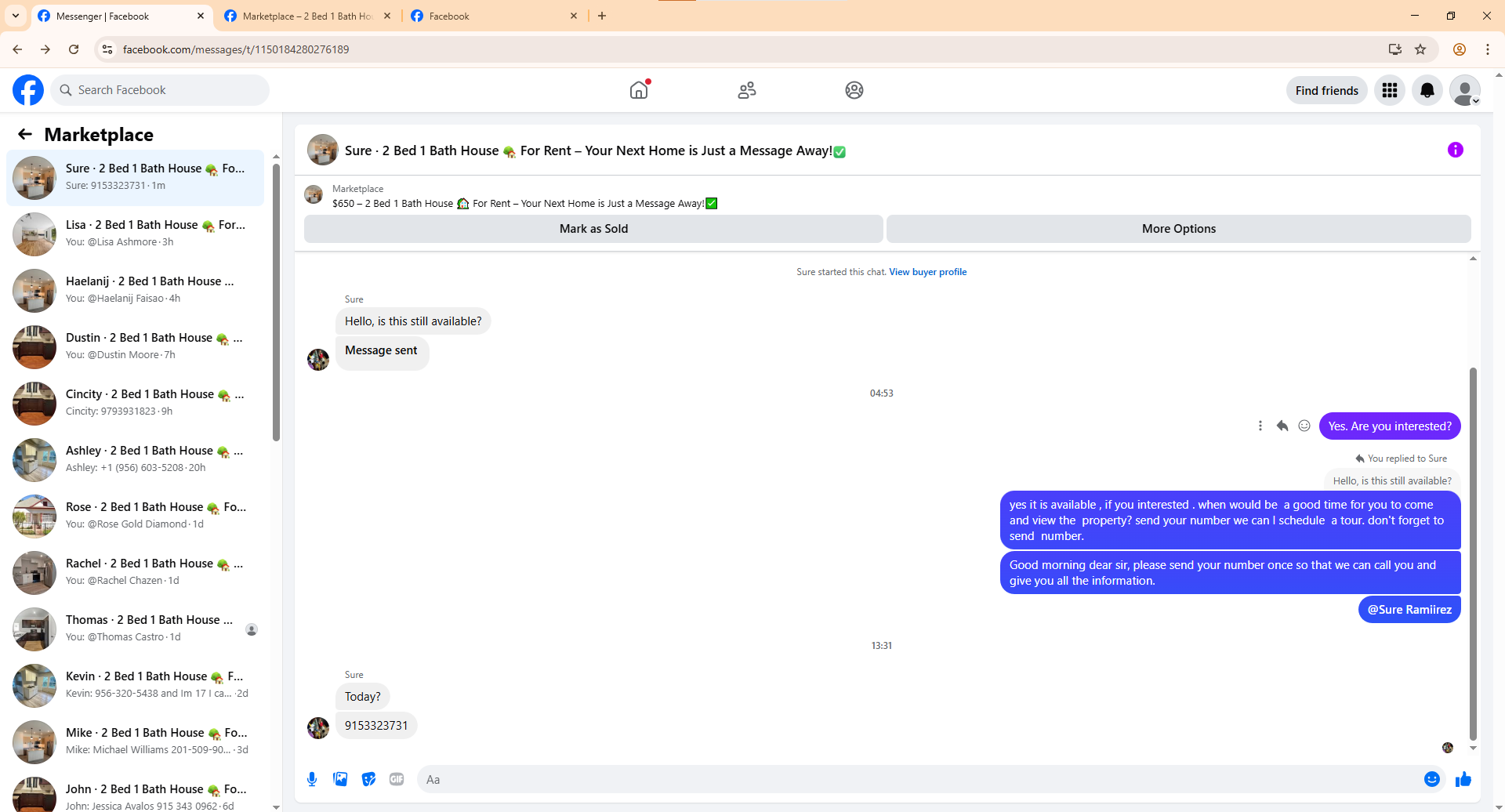
Task: Open the Ashley conversation
Action: [135, 459]
